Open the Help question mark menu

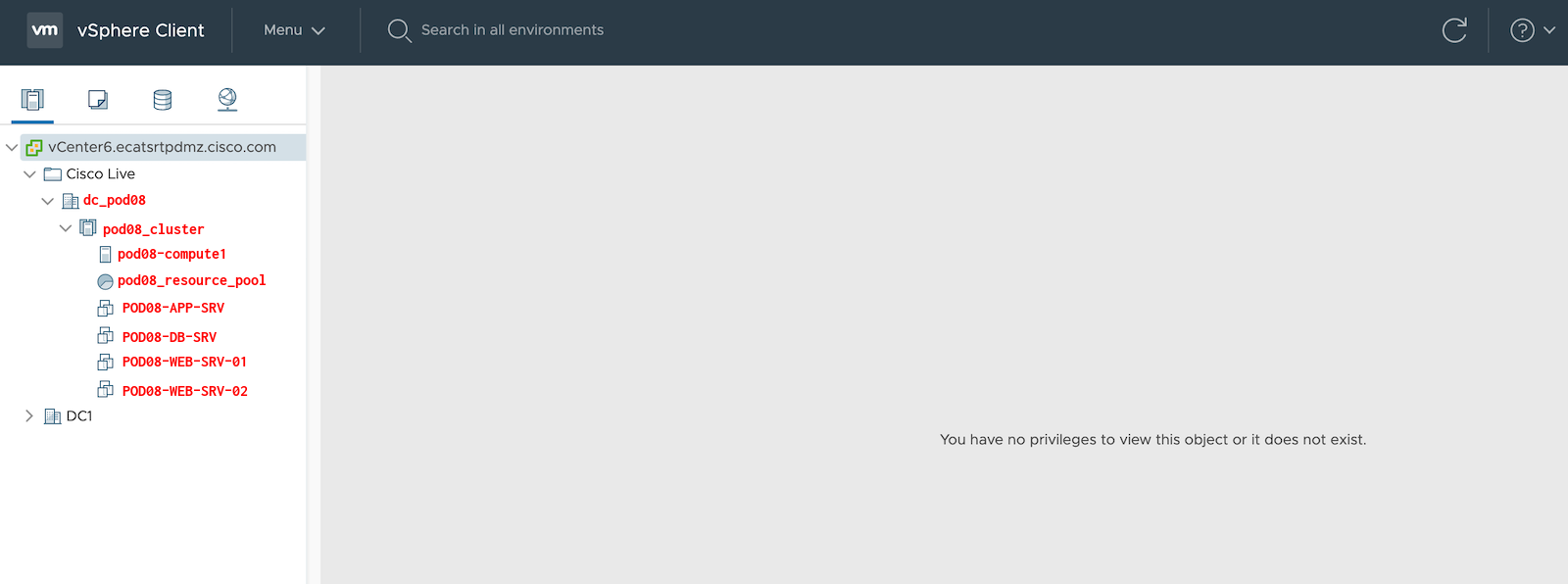coord(1532,30)
